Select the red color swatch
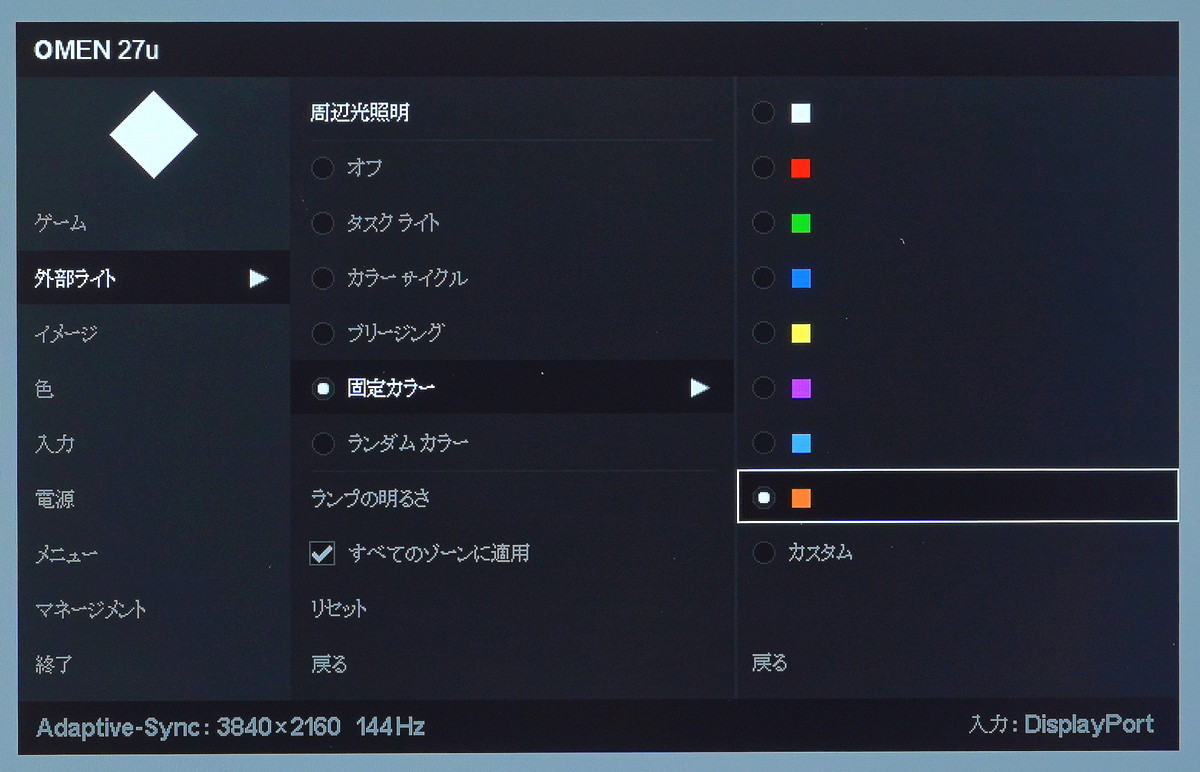1200x772 pixels. 800,168
